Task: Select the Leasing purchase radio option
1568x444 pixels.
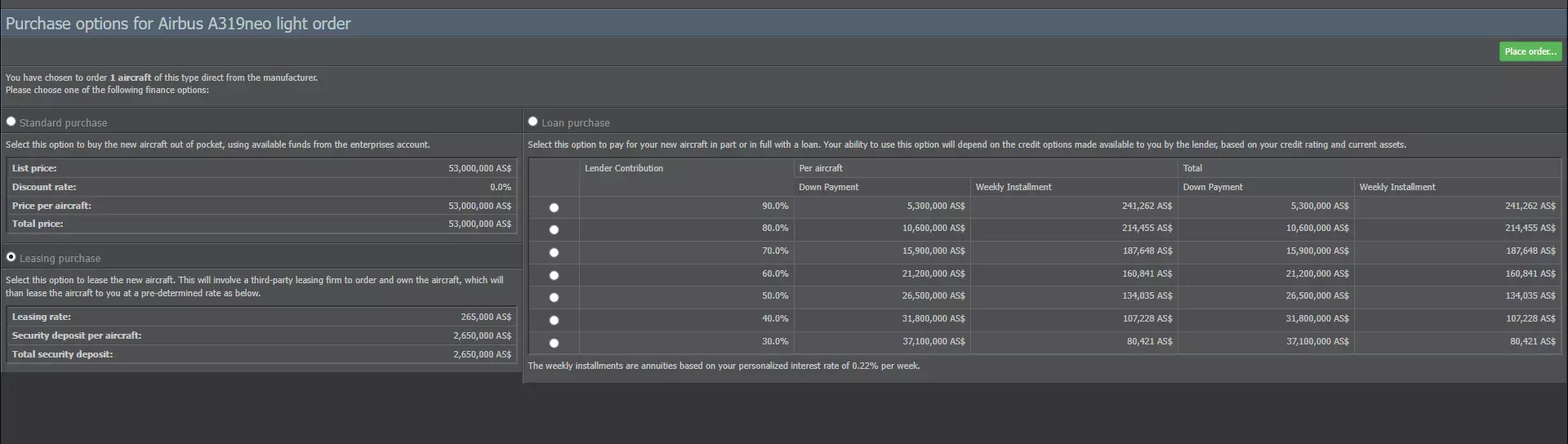Action: click(x=11, y=257)
